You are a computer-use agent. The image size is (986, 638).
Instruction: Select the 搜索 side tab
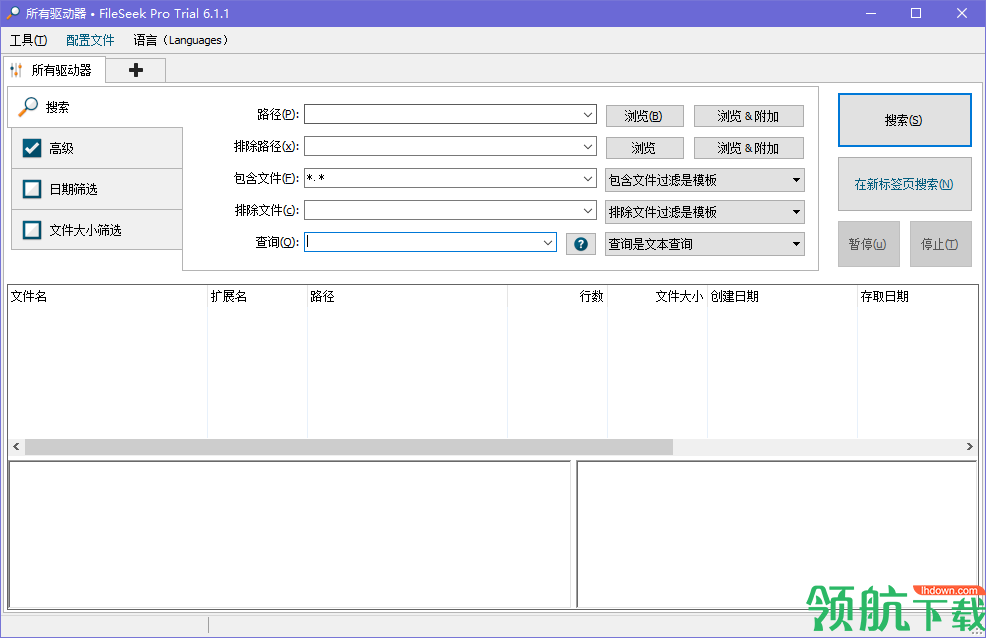[96, 107]
